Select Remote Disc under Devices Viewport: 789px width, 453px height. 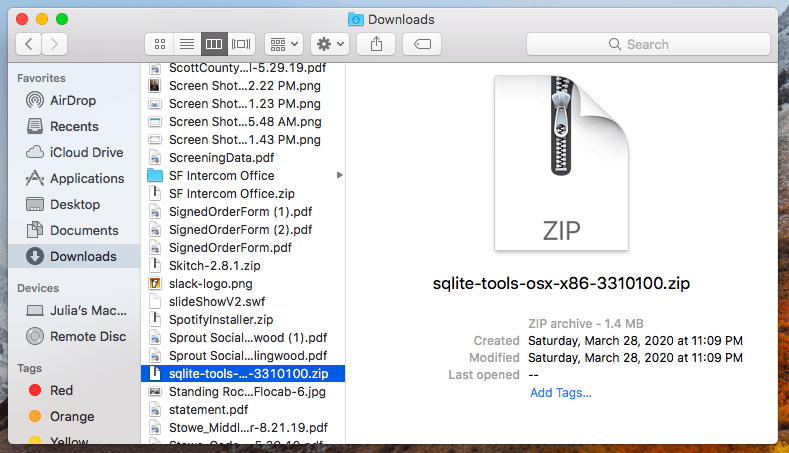tap(88, 336)
